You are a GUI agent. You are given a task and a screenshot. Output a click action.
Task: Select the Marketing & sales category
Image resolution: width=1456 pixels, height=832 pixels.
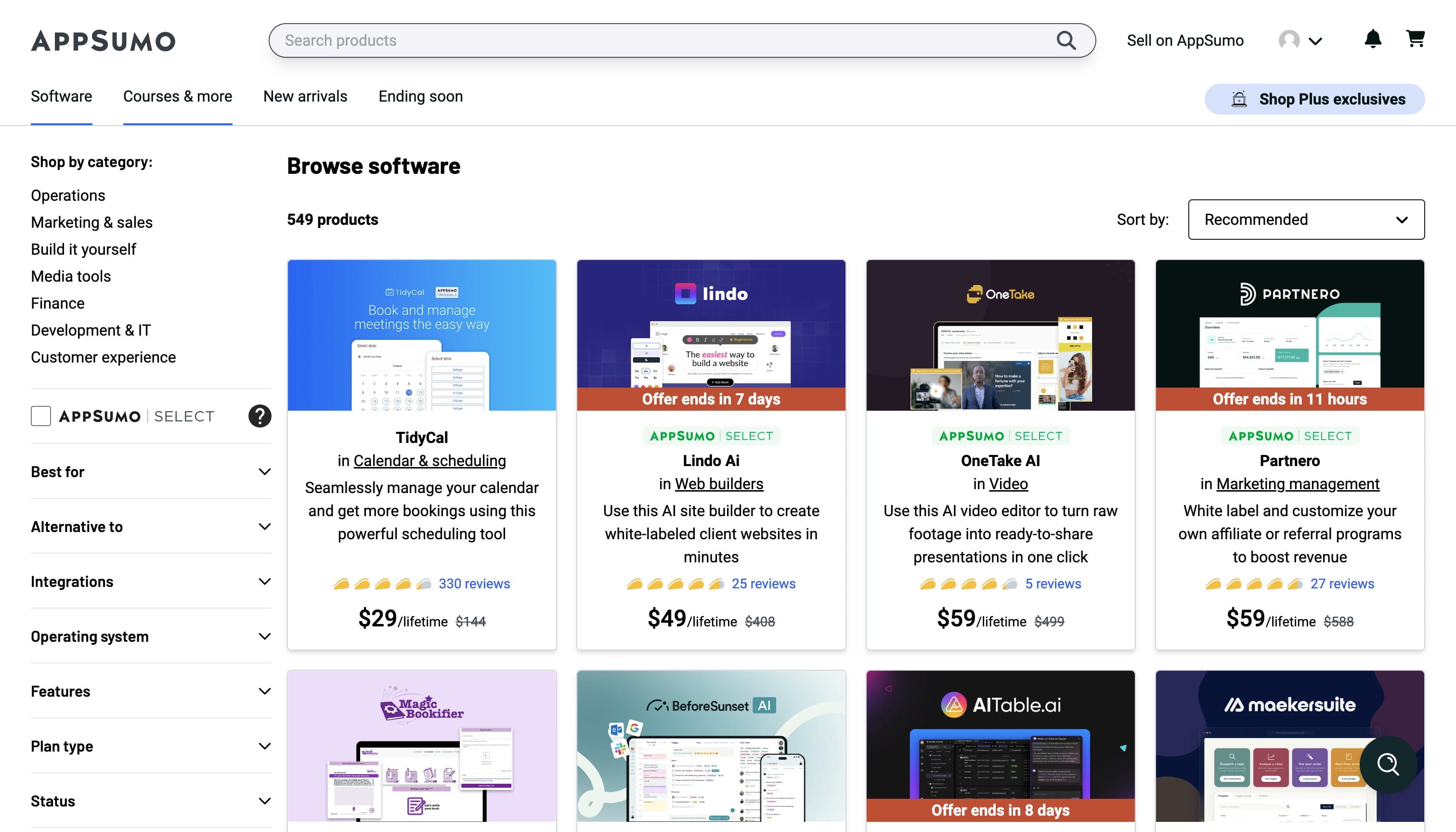91,222
